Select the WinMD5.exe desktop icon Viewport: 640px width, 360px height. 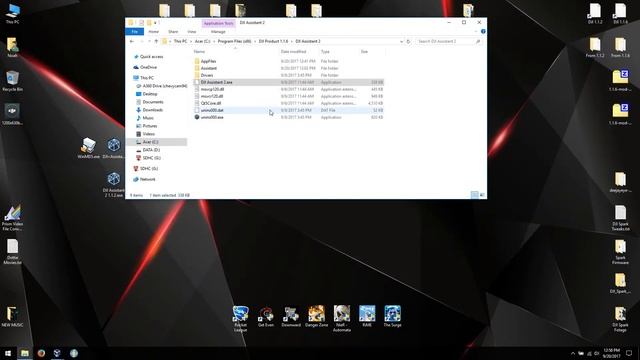tap(89, 148)
